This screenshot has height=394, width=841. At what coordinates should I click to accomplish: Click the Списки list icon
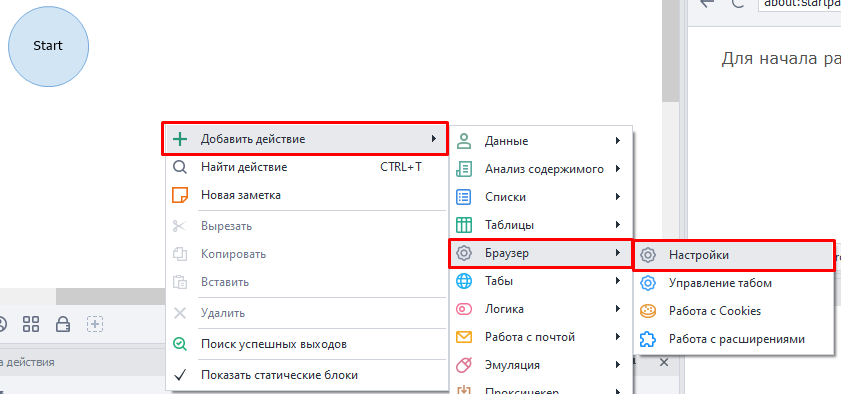[463, 197]
